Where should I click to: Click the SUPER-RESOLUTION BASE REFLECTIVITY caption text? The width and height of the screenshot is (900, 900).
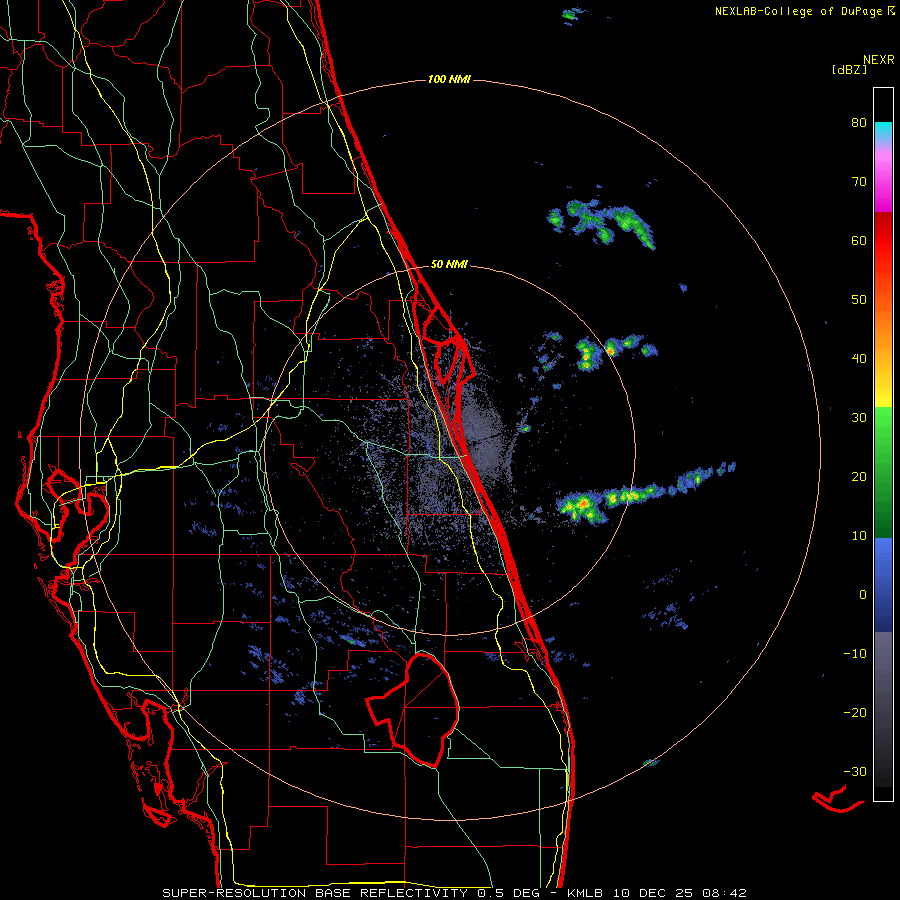pos(315,893)
